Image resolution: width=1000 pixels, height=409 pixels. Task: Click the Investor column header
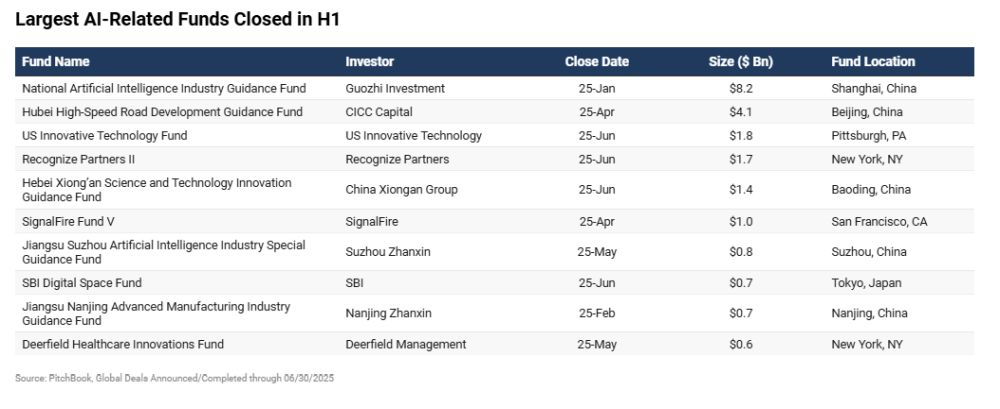pos(369,62)
